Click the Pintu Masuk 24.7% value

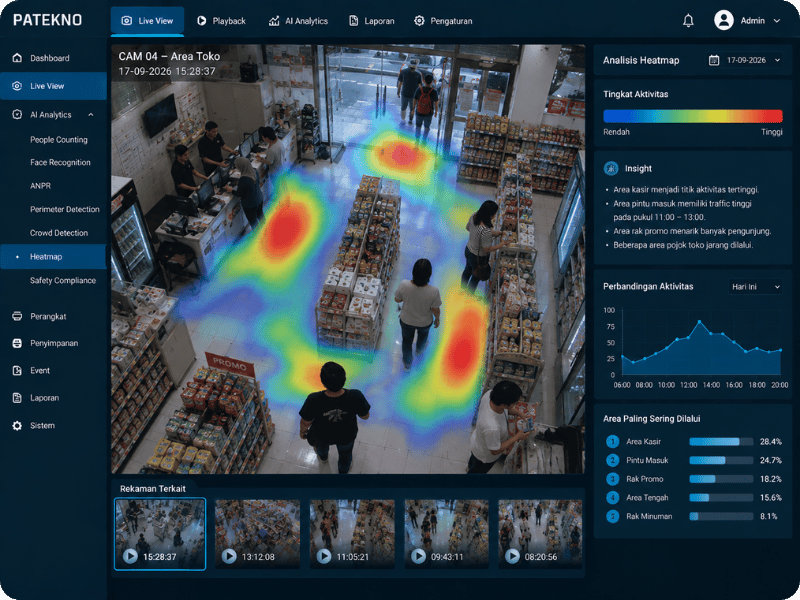click(770, 460)
